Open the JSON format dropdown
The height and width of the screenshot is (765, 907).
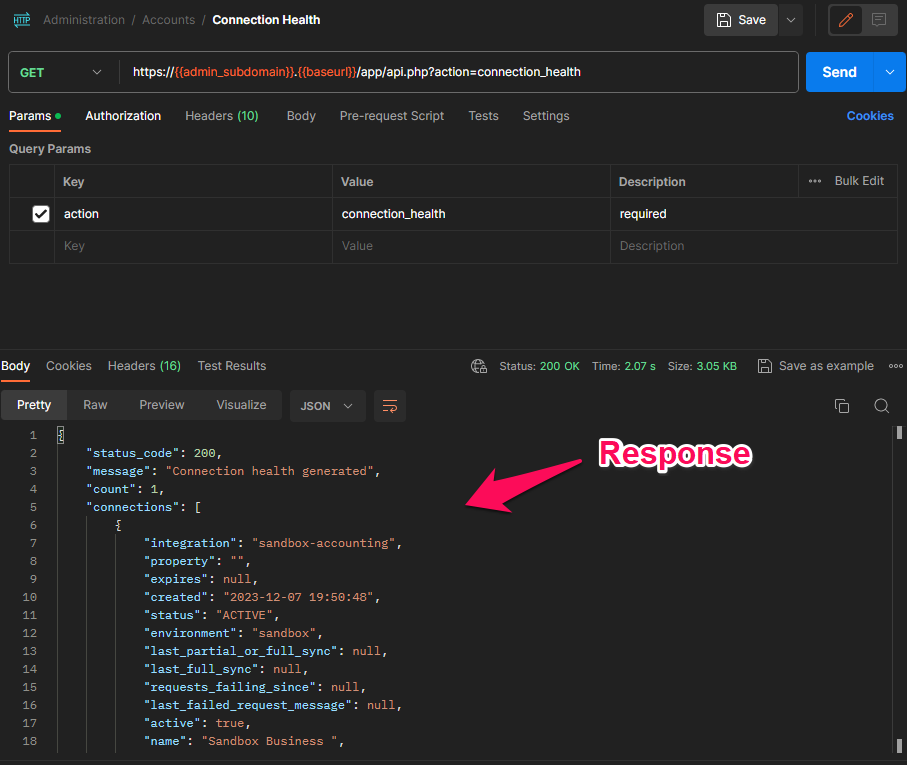(x=327, y=406)
